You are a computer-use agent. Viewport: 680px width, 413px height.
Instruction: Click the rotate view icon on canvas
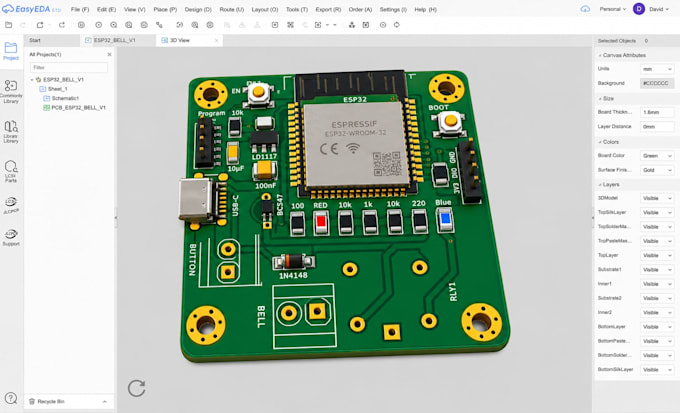(x=137, y=388)
